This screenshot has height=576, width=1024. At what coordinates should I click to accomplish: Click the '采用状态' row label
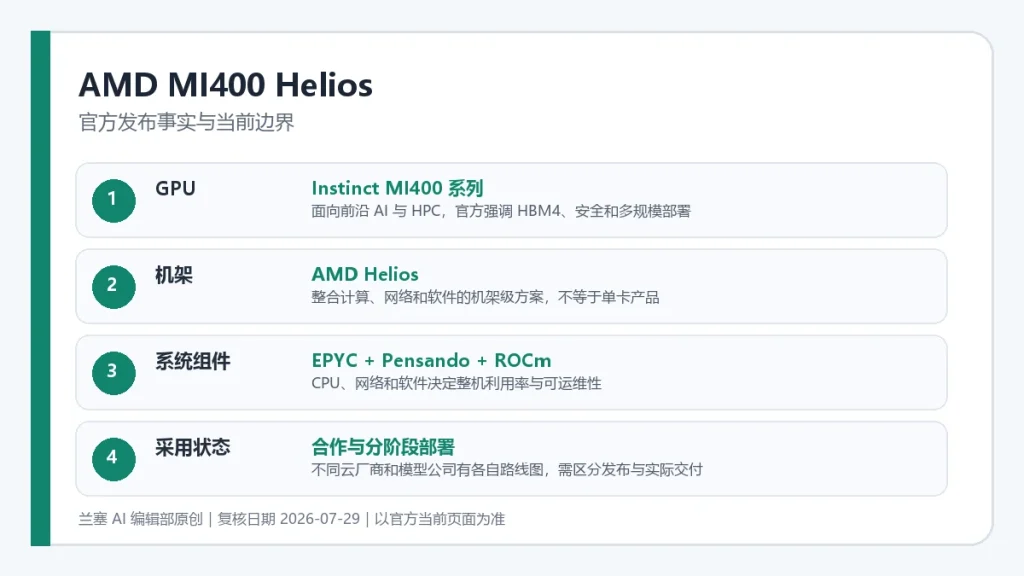click(193, 447)
